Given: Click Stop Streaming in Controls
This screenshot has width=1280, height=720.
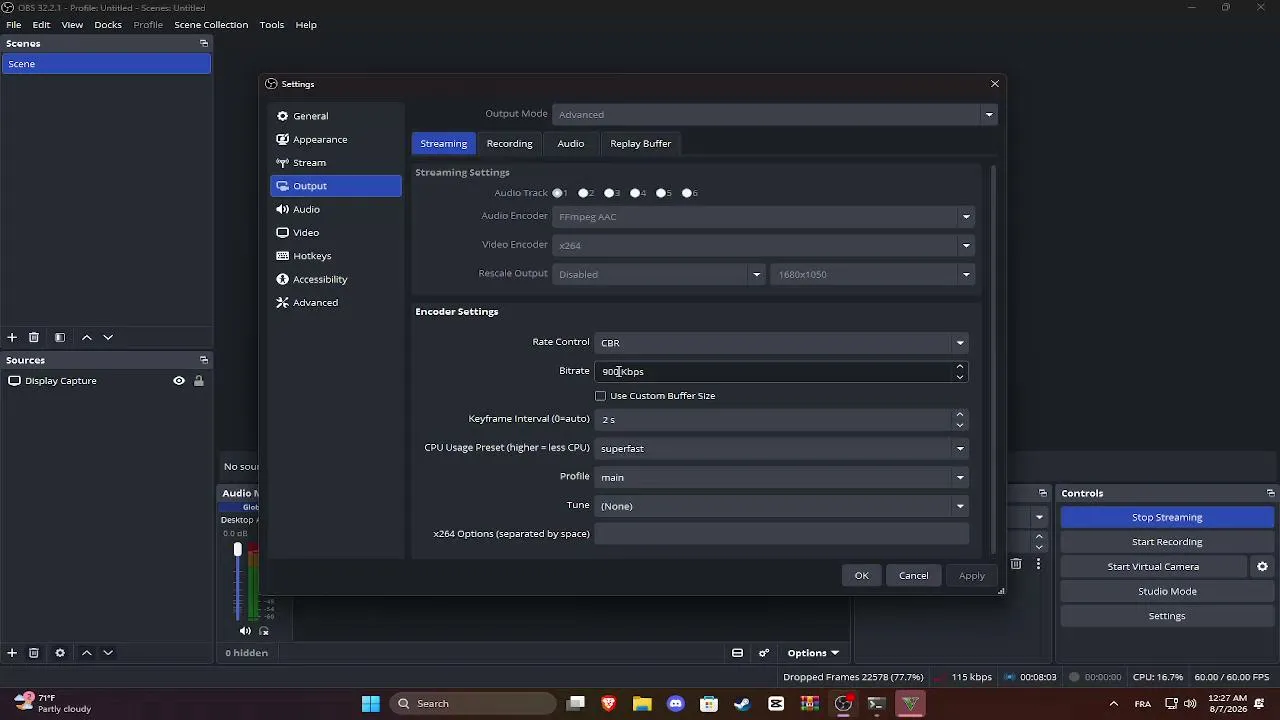Looking at the screenshot, I should (1167, 518).
